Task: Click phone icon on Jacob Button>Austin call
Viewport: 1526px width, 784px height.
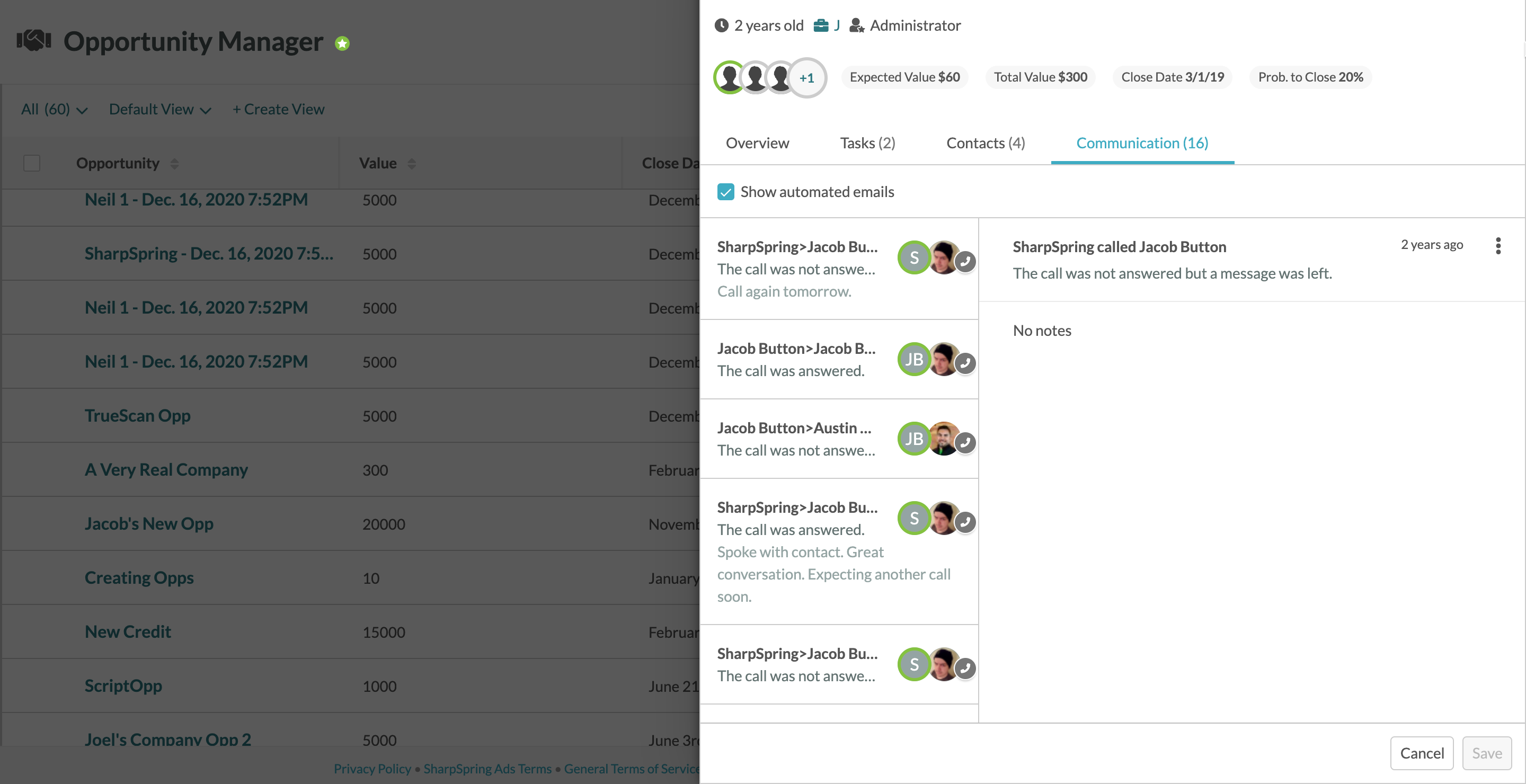Action: coord(965,442)
